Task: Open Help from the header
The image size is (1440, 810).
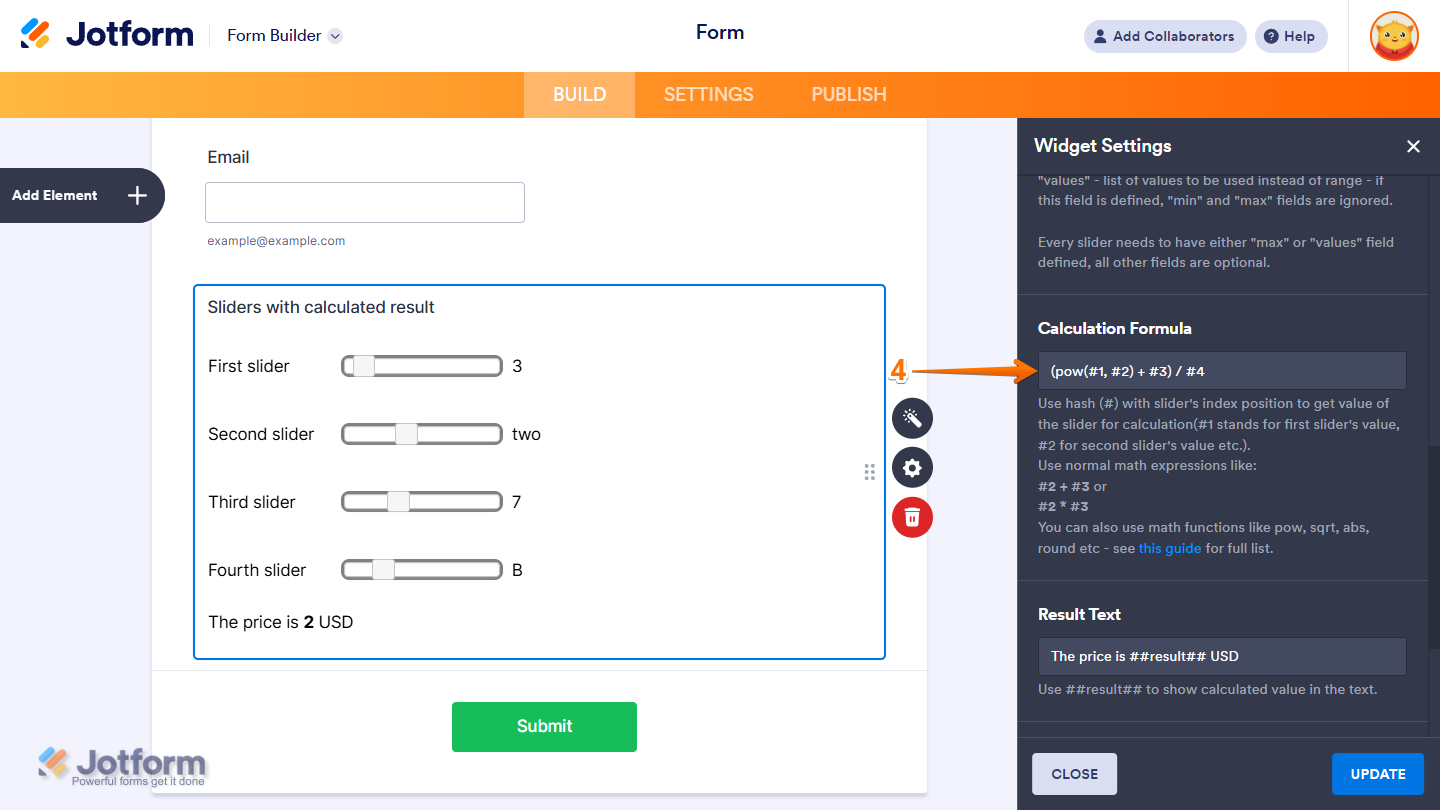Action: coord(1290,36)
